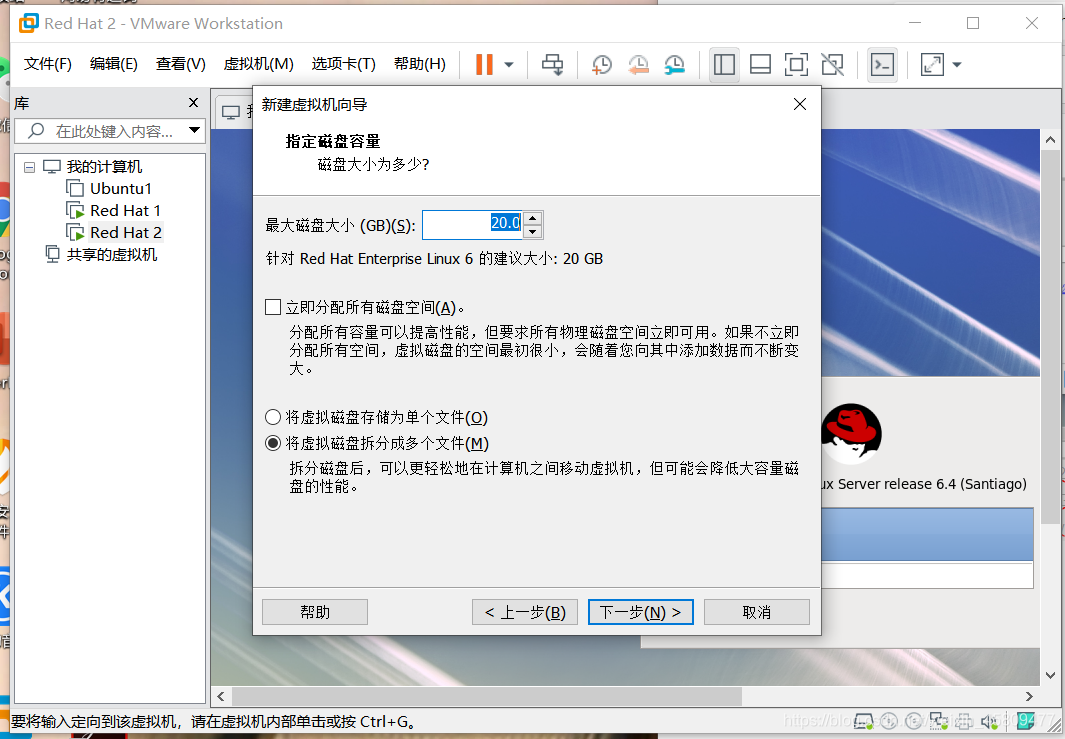
Task: Click the magnifier icon in the library search
Action: 36,130
